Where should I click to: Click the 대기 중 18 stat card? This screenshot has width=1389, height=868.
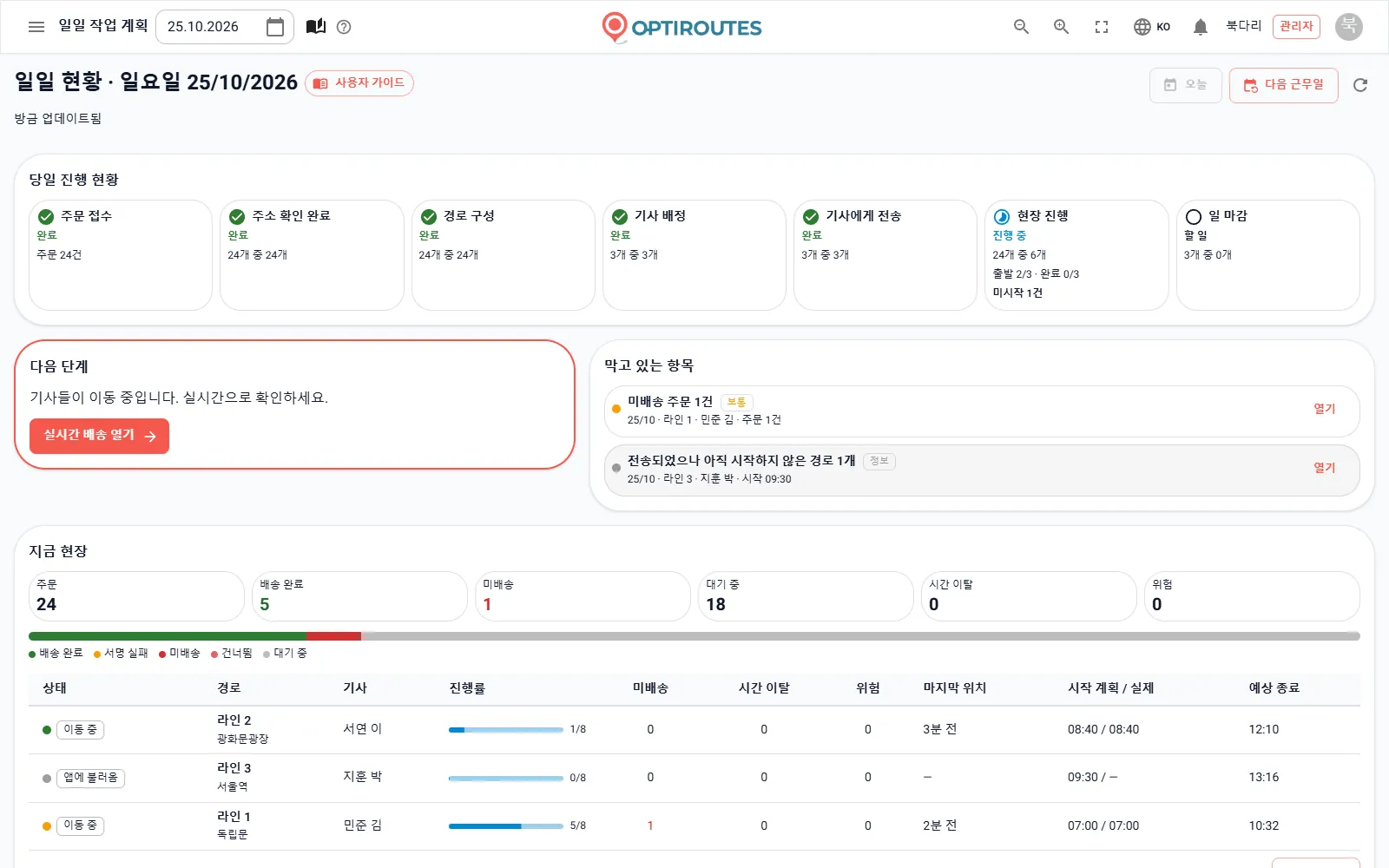click(x=806, y=596)
